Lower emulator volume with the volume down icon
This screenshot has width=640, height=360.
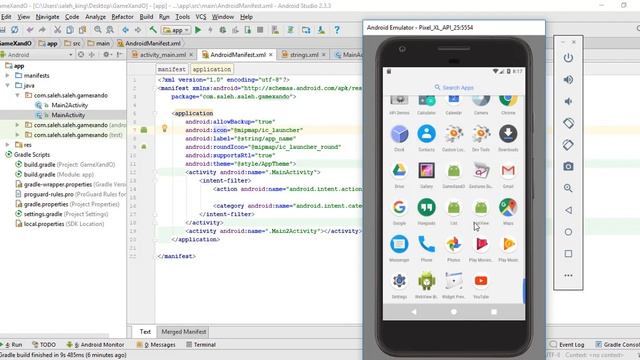[x=568, y=101]
